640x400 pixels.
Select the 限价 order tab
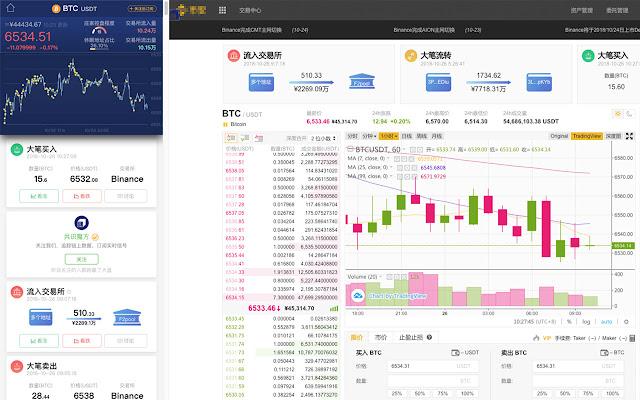(x=357, y=338)
